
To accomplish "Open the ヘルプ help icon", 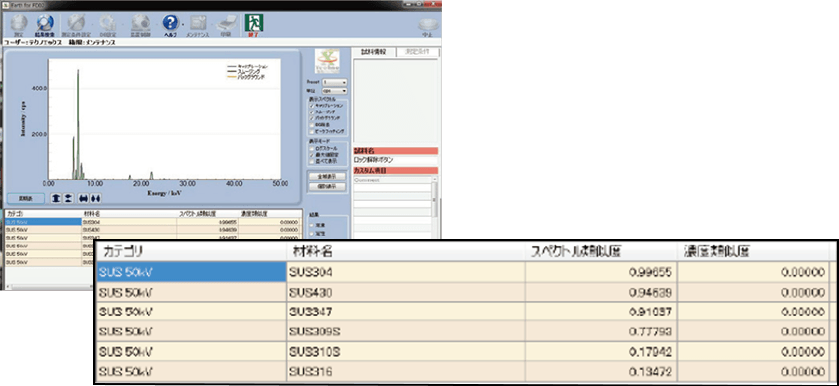I will [170, 25].
